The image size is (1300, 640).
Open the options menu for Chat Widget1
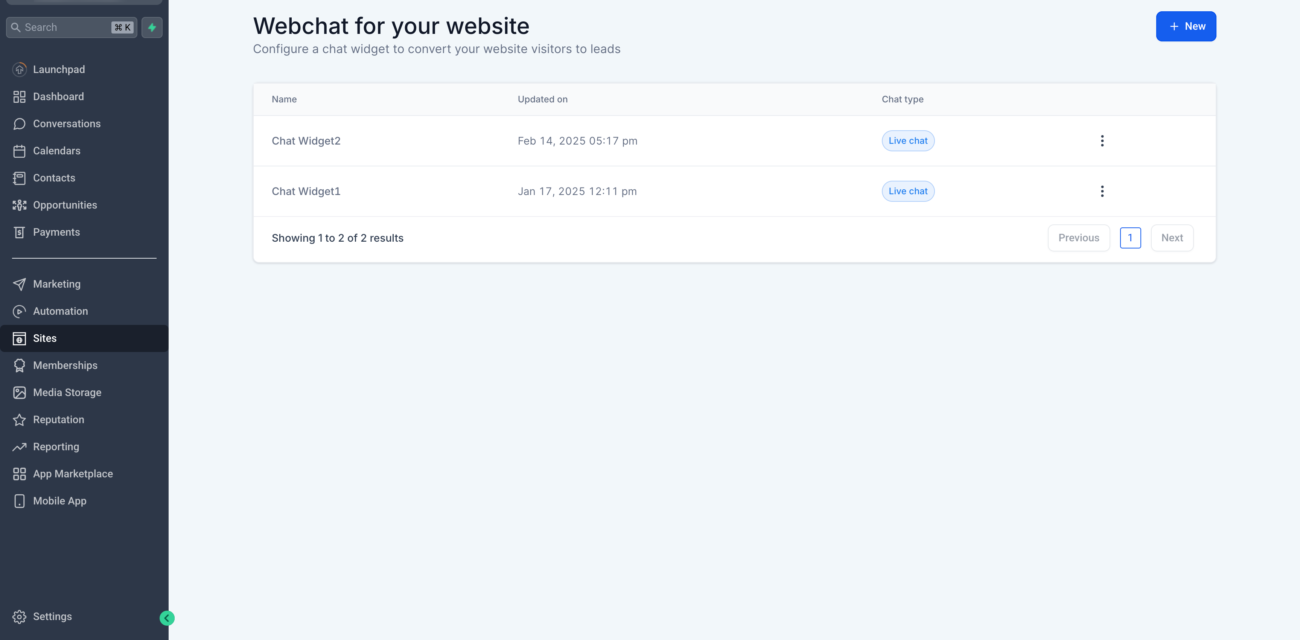pyautogui.click(x=1102, y=190)
